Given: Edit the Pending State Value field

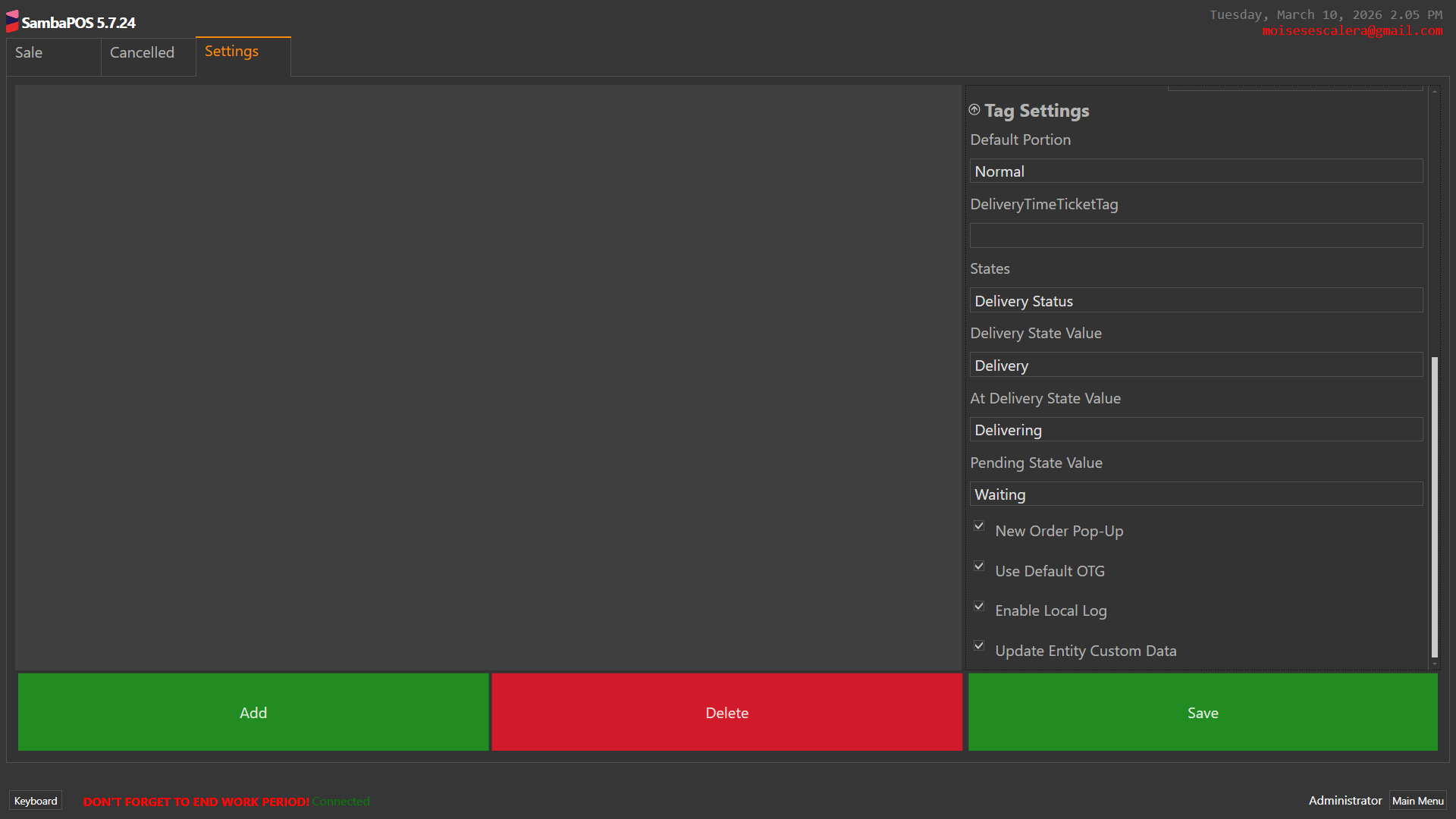Looking at the screenshot, I should pos(1195,494).
